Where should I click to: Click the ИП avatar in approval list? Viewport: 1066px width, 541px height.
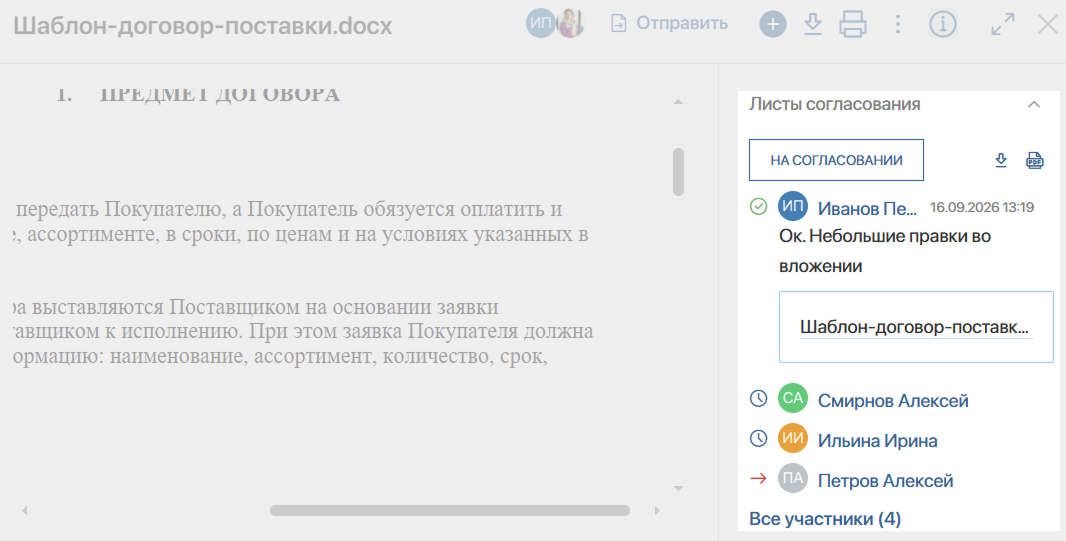tap(793, 206)
